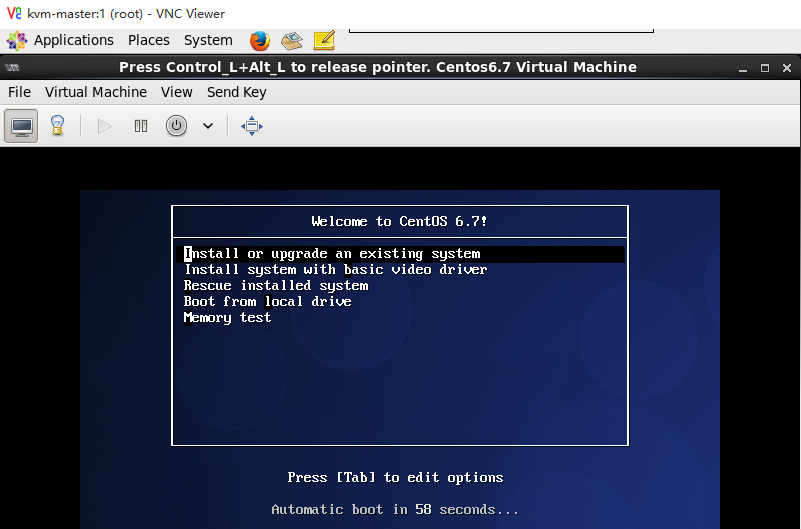801x529 pixels.
Task: Open the Send Key menu
Action: [237, 92]
